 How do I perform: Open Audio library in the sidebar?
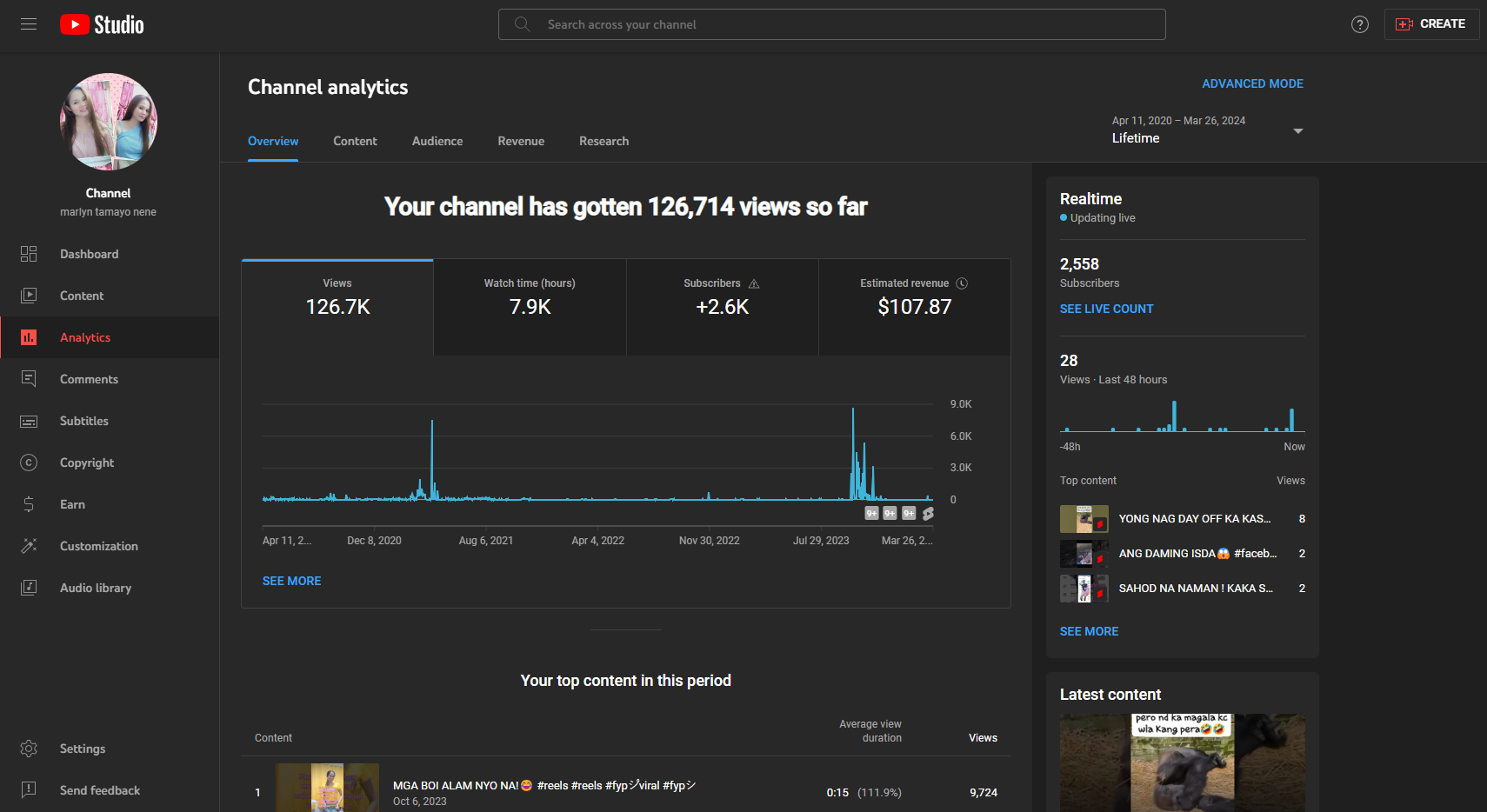pos(110,588)
